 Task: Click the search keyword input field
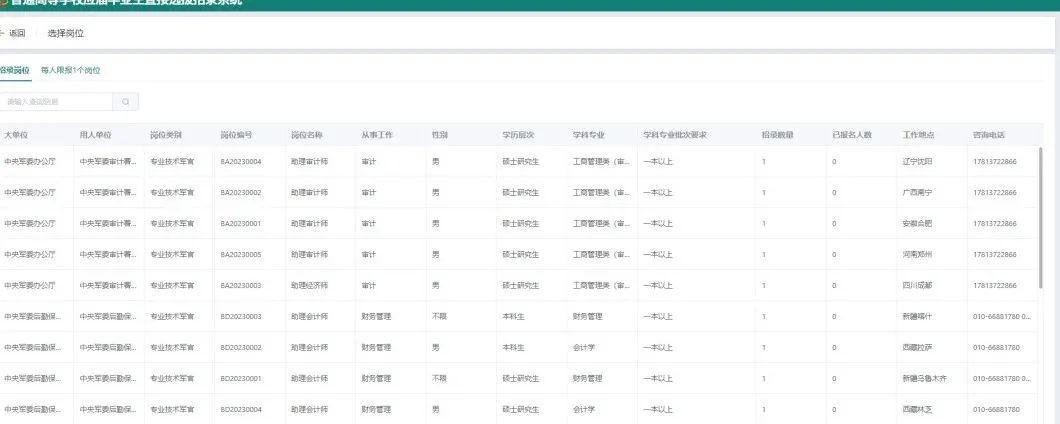[x=57, y=102]
